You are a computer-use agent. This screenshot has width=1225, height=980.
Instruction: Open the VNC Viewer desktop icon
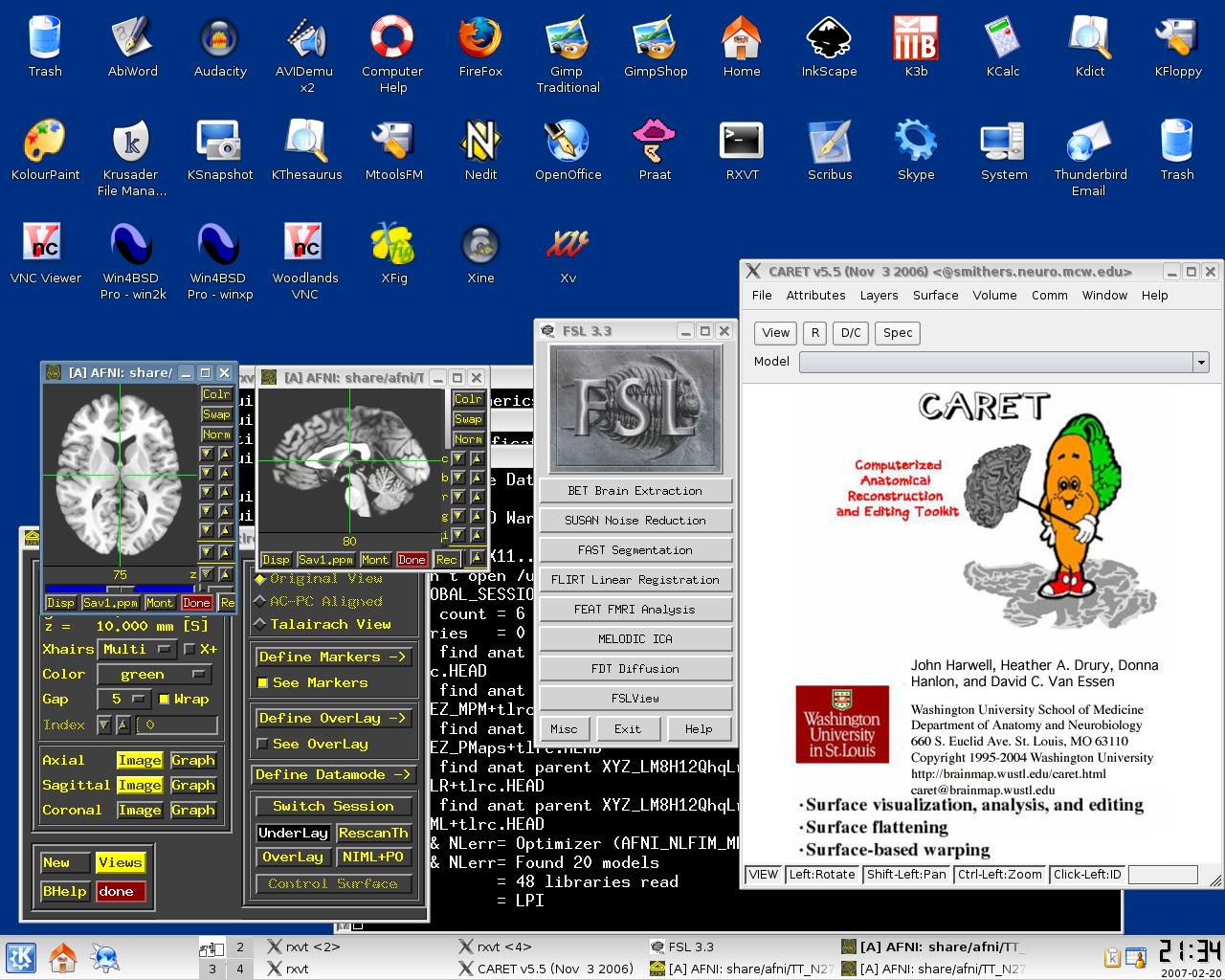45,253
